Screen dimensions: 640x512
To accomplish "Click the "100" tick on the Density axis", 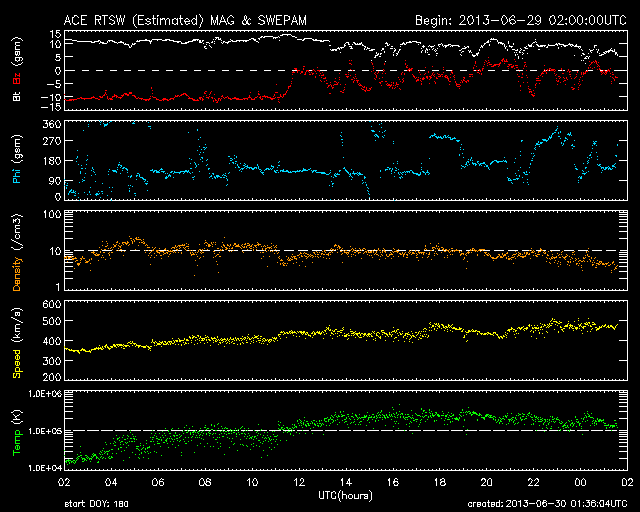I will [52, 214].
